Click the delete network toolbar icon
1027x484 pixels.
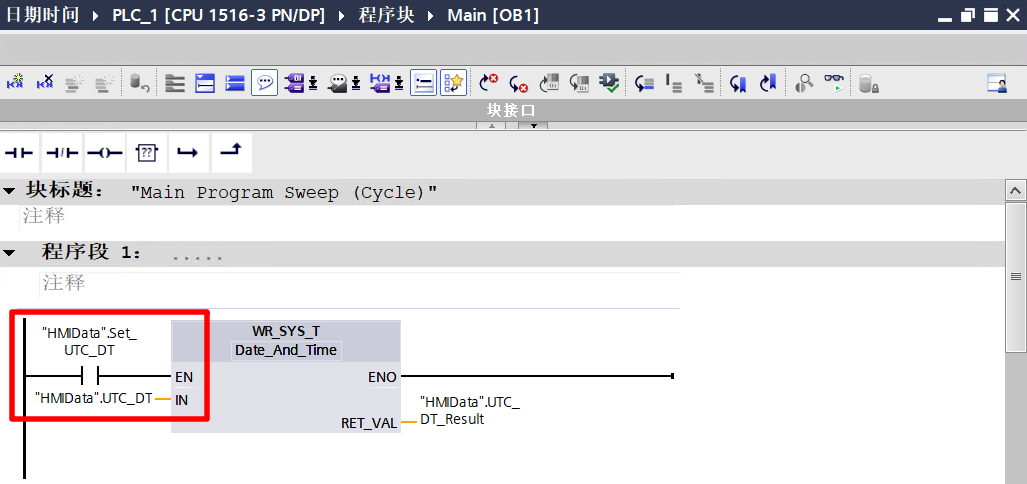pos(45,83)
